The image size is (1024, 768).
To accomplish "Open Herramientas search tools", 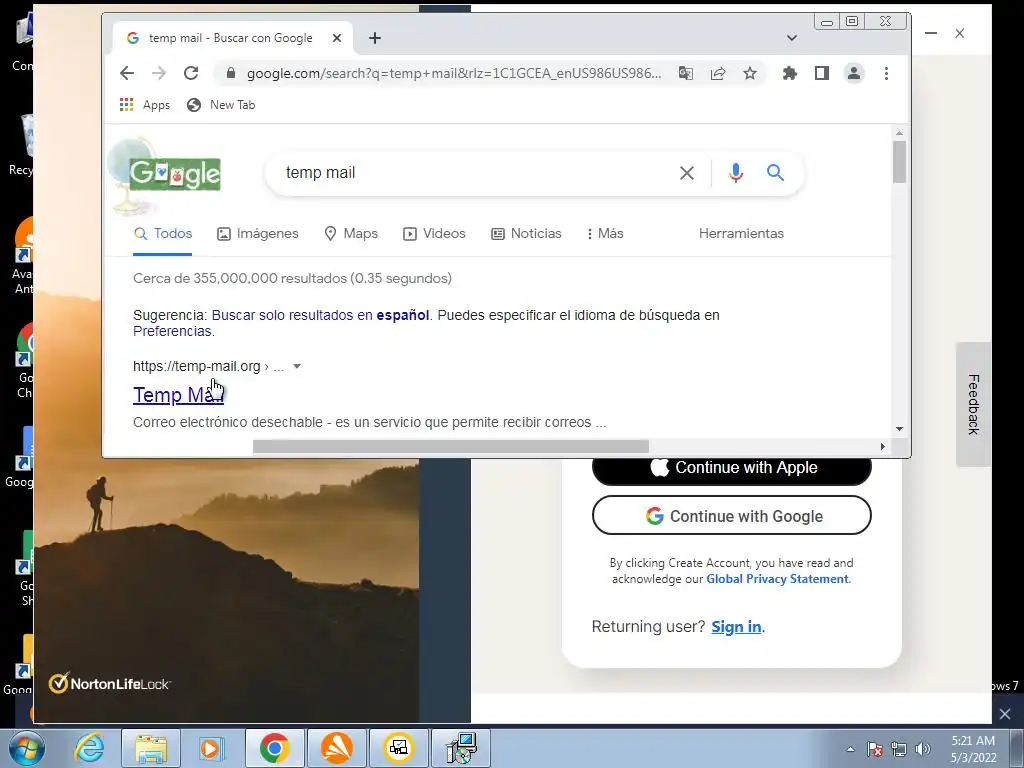I will coord(741,234).
